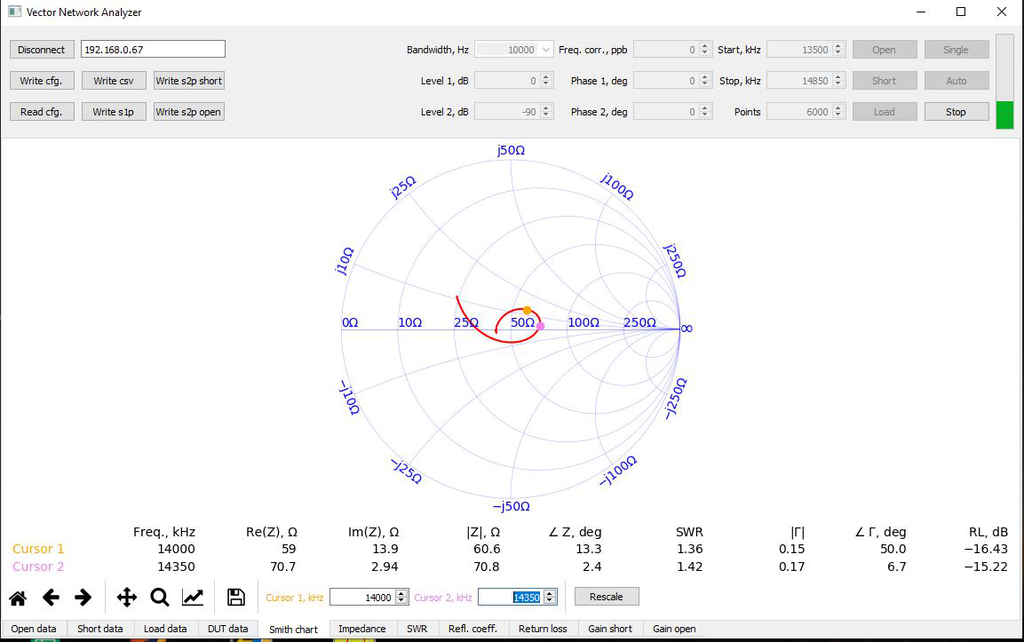Open the Gain open tab
Image resolution: width=1024 pixels, height=642 pixels.
click(674, 629)
